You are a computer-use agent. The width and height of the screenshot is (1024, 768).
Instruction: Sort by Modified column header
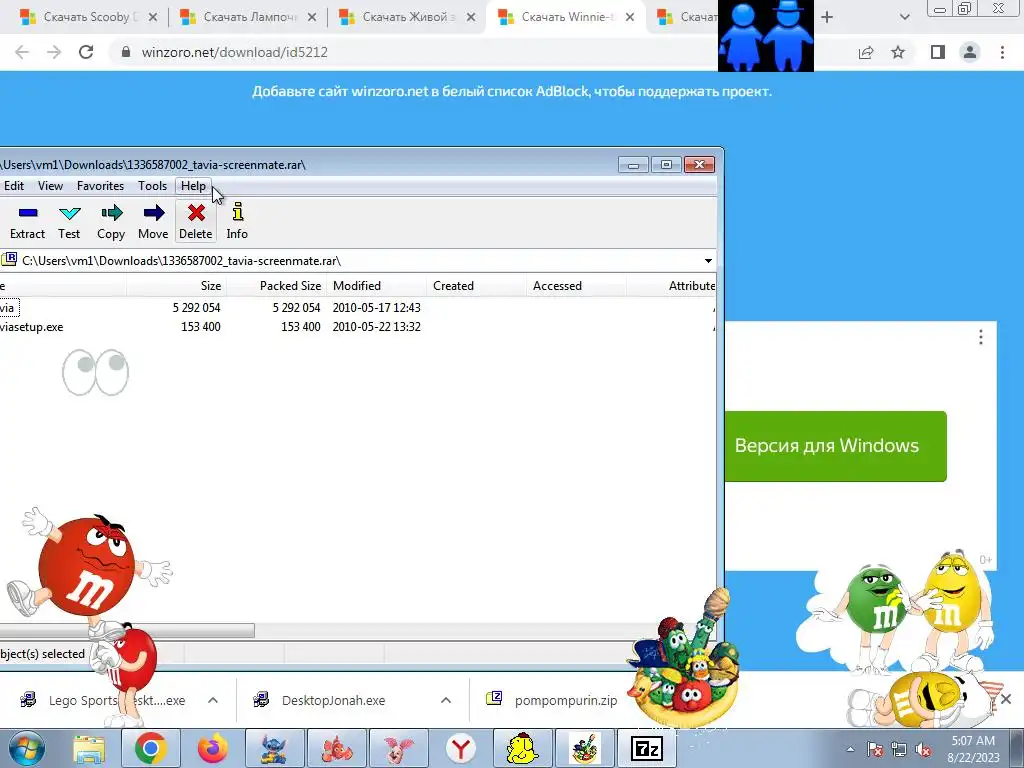point(376,286)
